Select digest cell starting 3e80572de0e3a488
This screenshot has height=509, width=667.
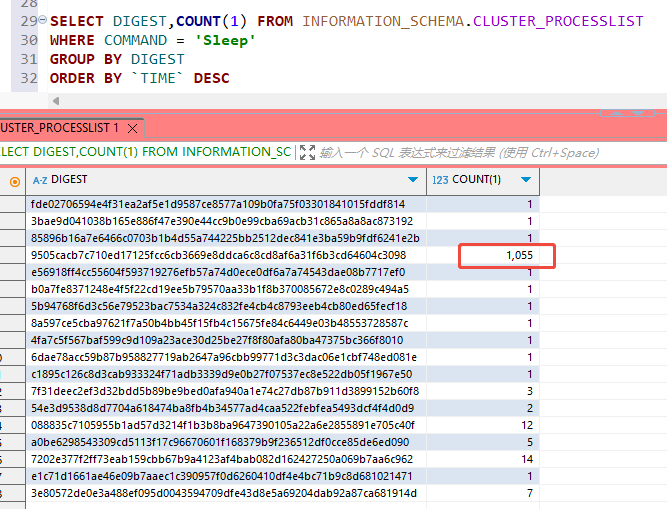tap(226, 493)
